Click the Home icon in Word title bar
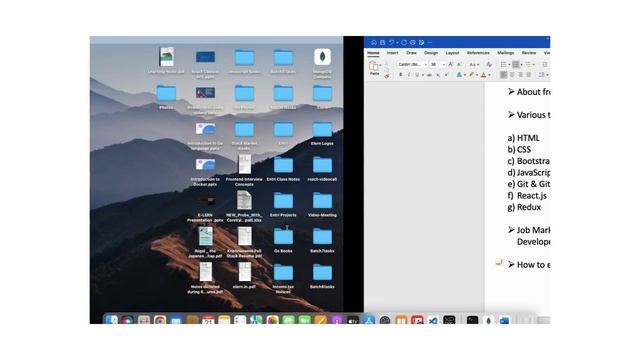640x360 pixels. pyautogui.click(x=373, y=42)
